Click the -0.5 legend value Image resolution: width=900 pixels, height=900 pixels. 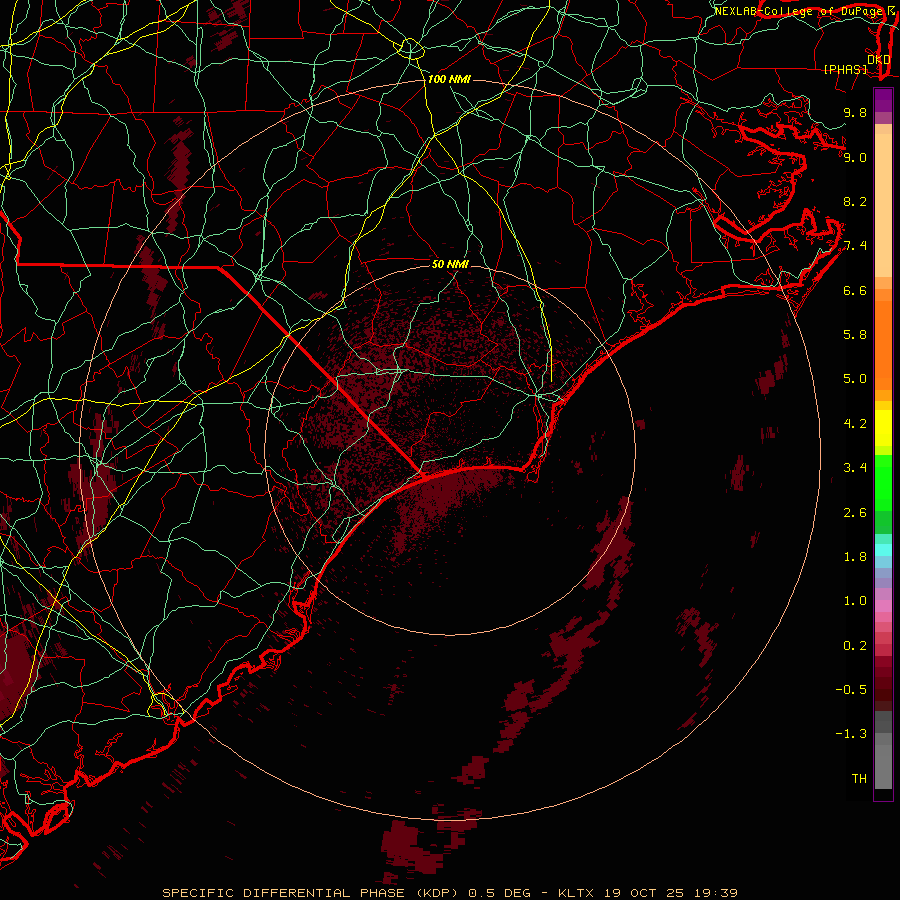[851, 690]
